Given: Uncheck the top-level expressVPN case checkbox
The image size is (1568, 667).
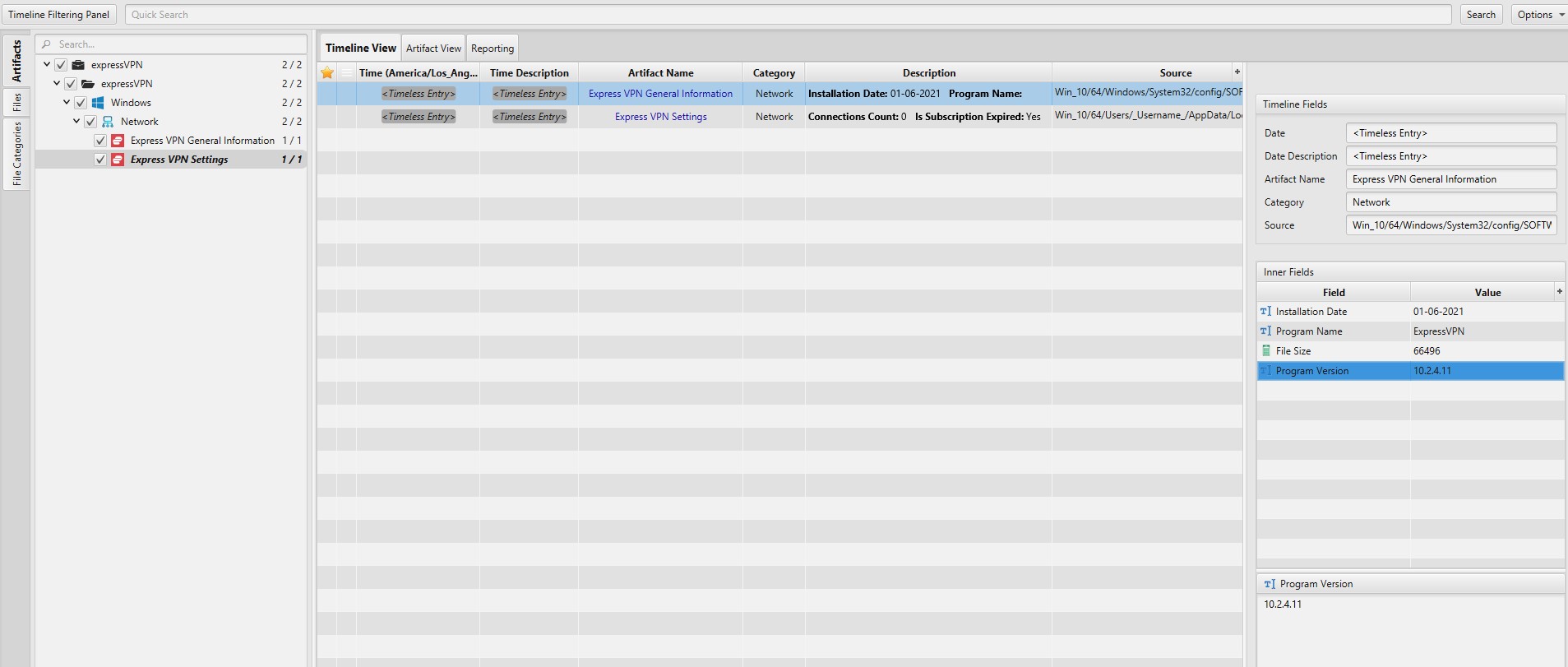Looking at the screenshot, I should [61, 64].
